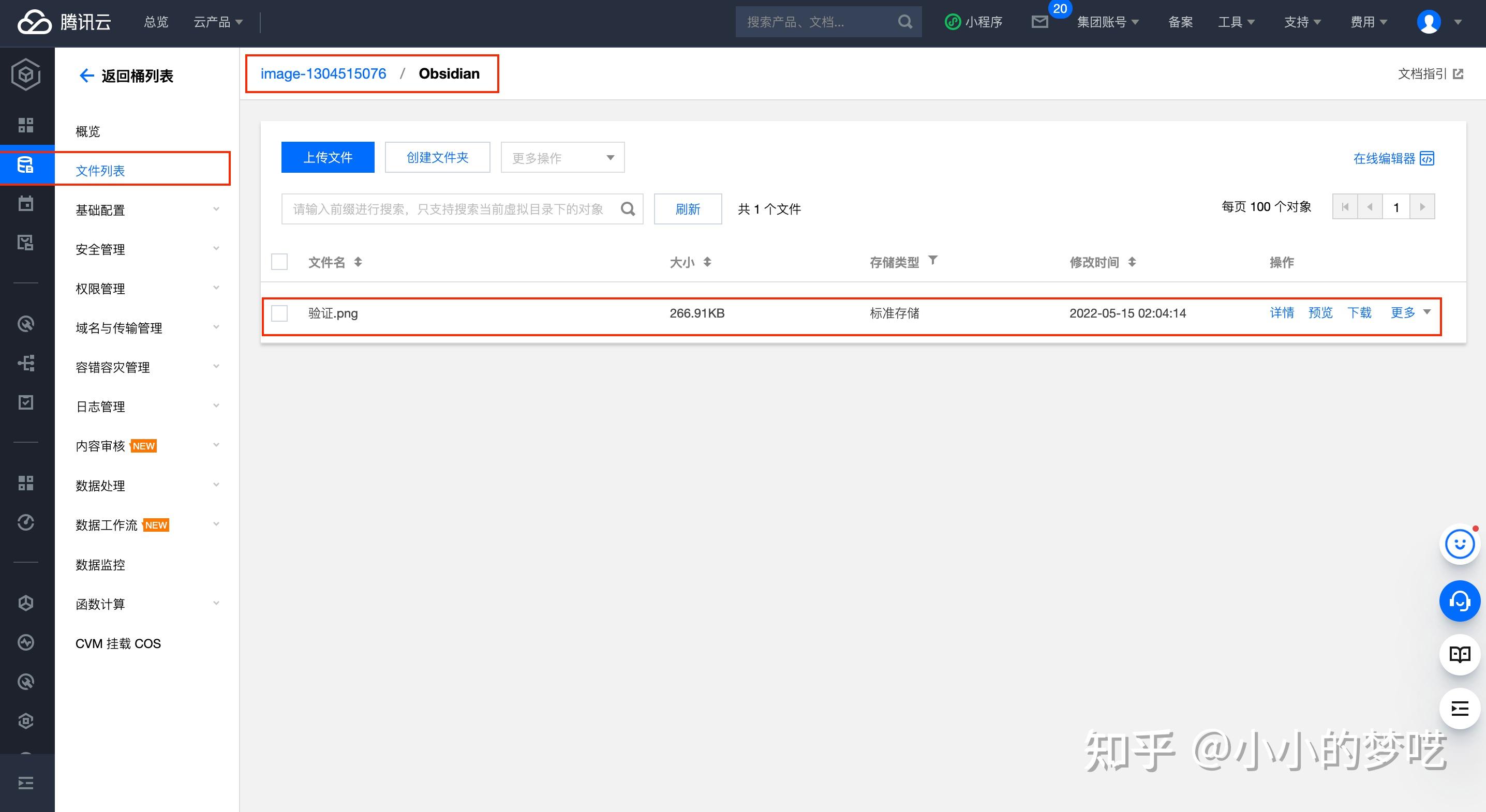Check the checkbox next to 验证.png

click(x=279, y=313)
